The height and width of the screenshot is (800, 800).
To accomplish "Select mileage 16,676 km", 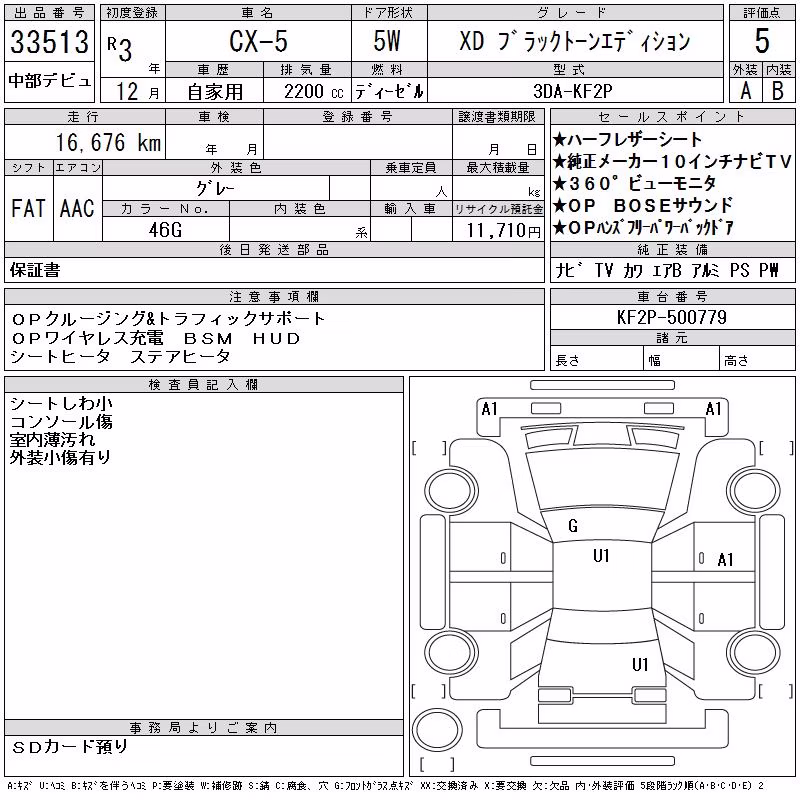I will click(108, 142).
